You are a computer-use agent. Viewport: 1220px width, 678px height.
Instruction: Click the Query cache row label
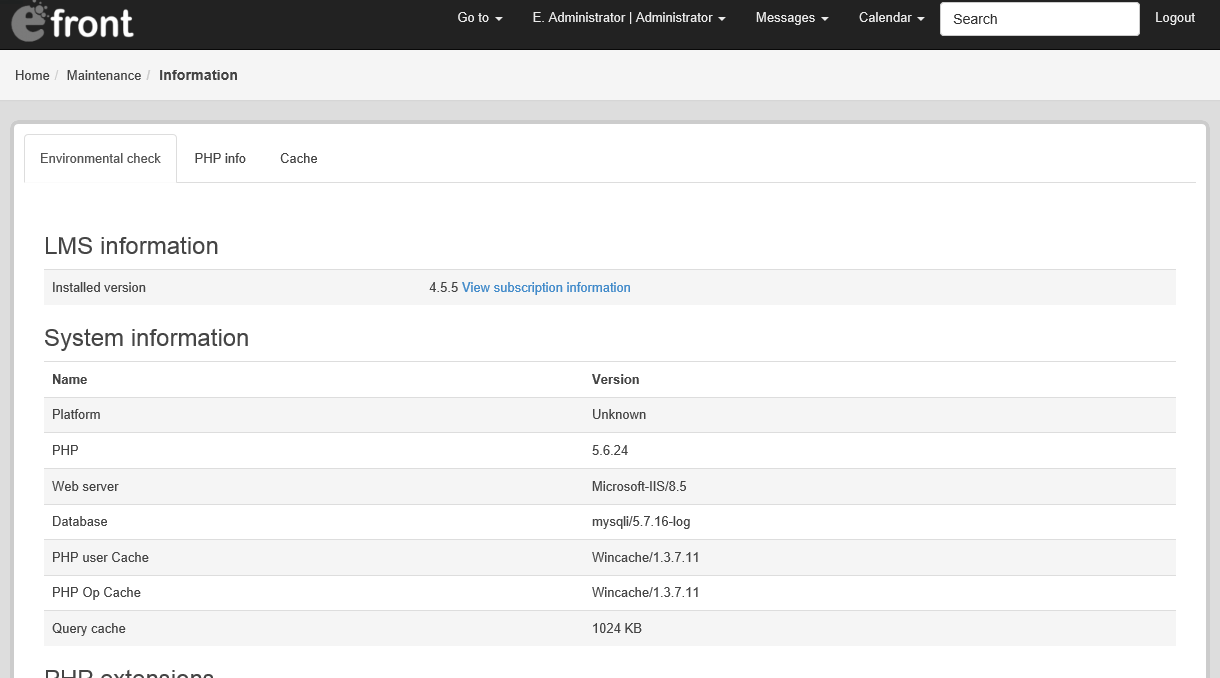pyautogui.click(x=89, y=628)
